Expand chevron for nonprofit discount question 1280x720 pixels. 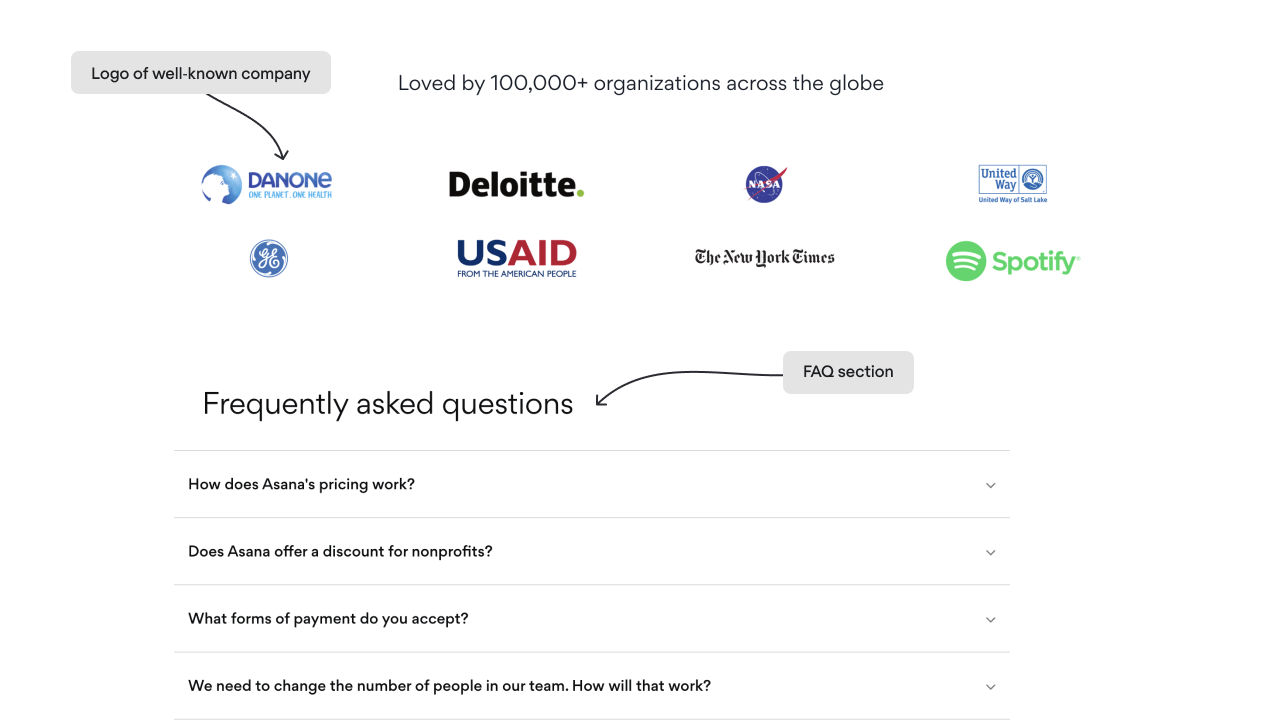coord(991,552)
